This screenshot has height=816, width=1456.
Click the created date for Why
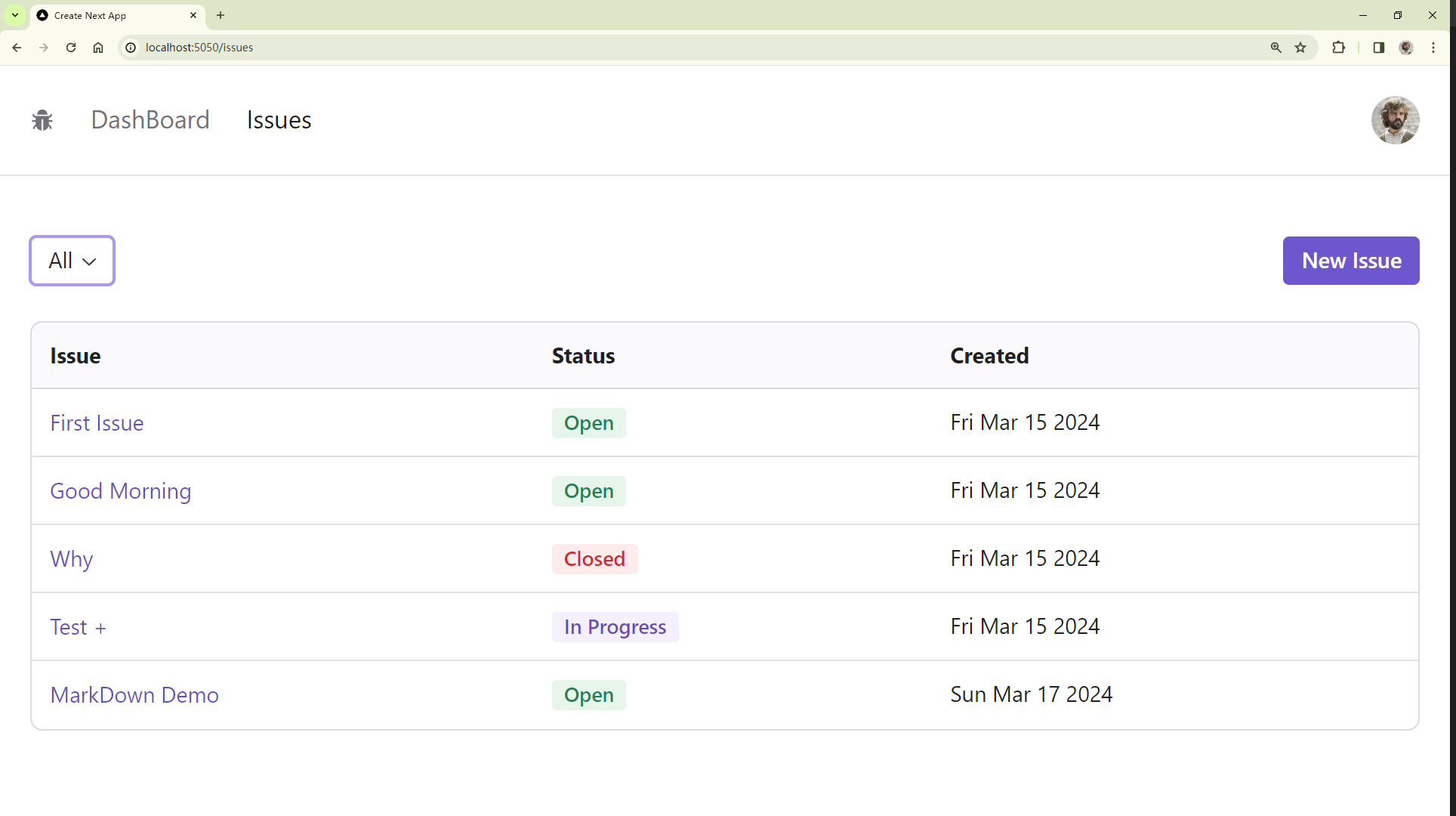(x=1025, y=558)
